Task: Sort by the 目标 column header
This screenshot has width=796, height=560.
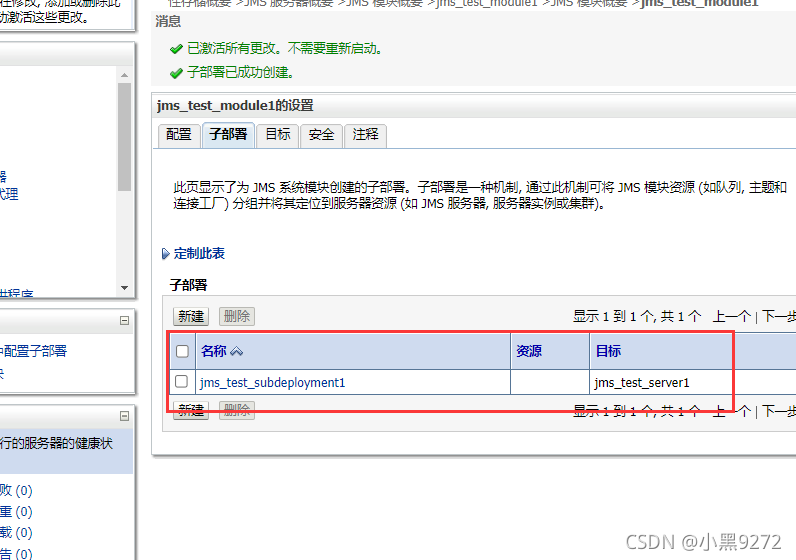Action: 608,351
